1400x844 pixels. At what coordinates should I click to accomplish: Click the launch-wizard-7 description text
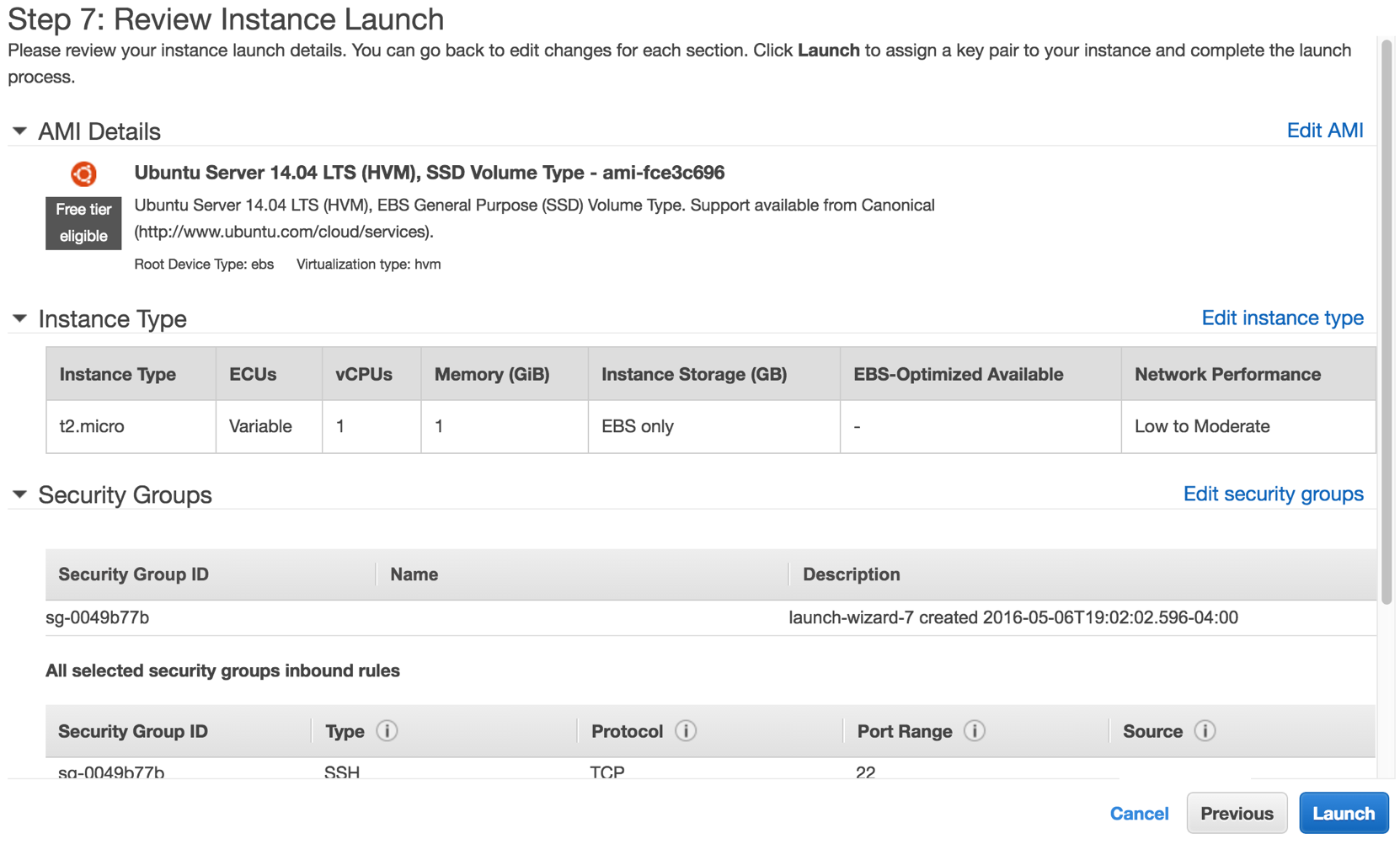(1013, 617)
